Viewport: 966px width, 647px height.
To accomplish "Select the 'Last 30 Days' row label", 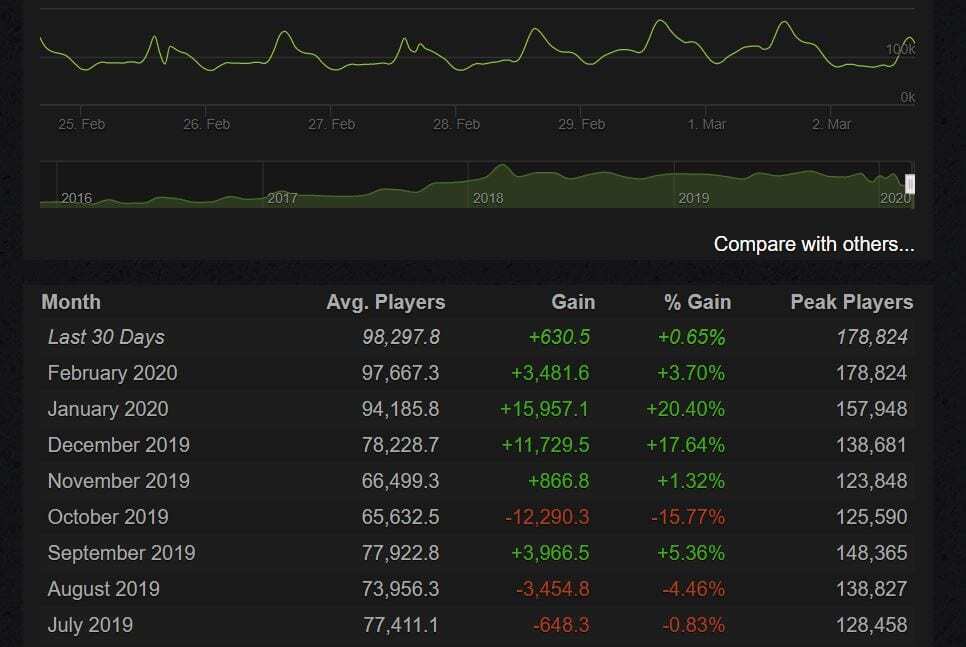I will click(x=106, y=337).
